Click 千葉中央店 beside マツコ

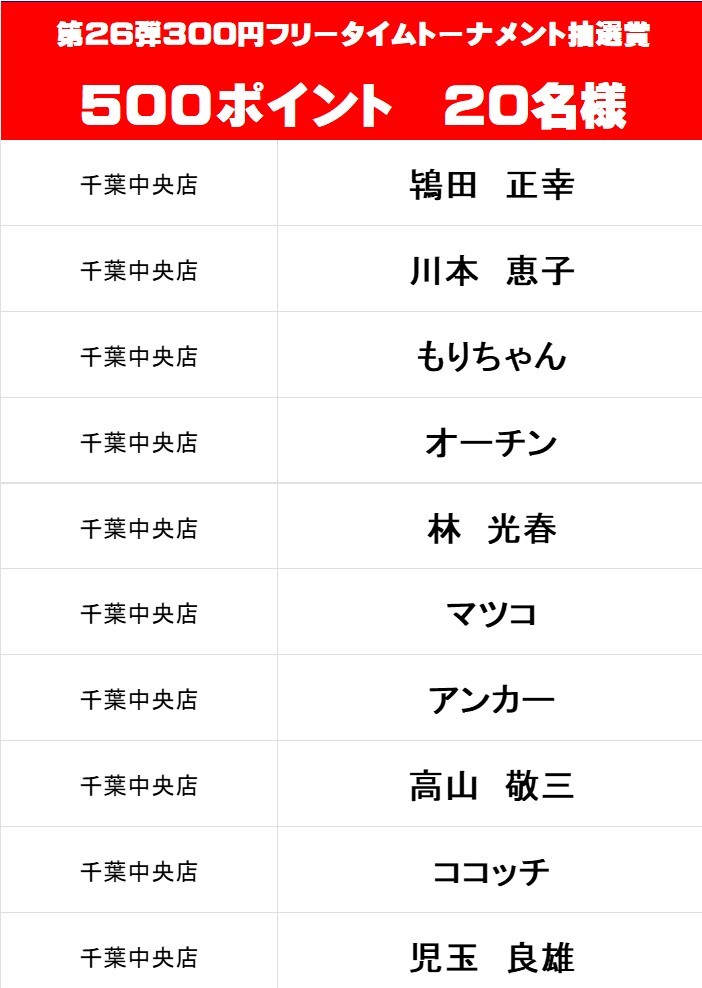(139, 614)
